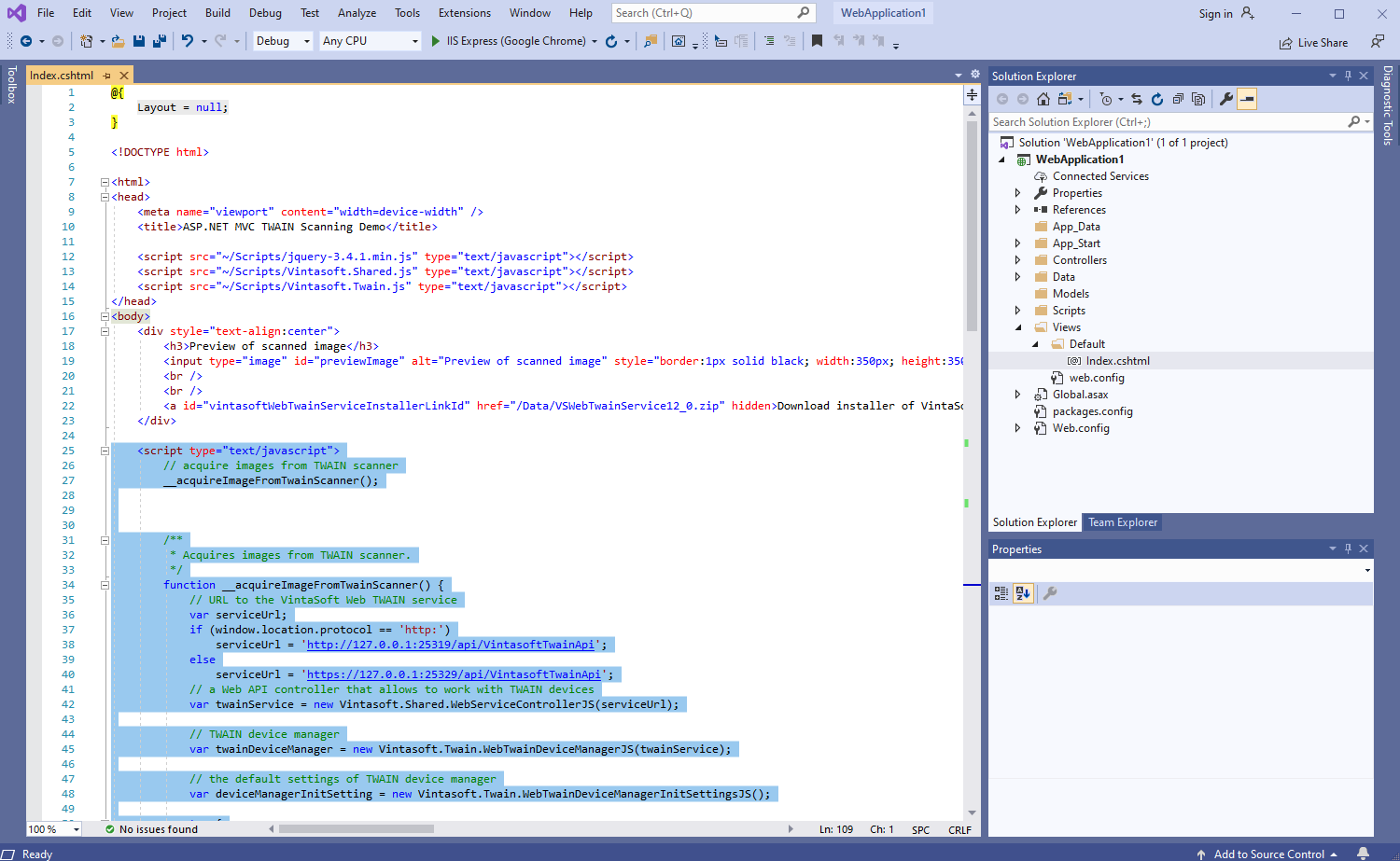Select Index.cshtml in Solution Explorer
Image resolution: width=1400 pixels, height=861 pixels.
[x=1117, y=361]
